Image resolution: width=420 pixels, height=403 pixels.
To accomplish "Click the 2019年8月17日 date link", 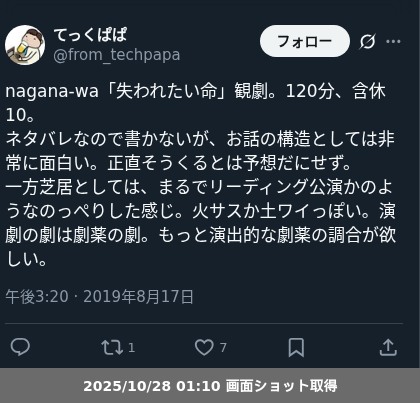I will 138,296.
